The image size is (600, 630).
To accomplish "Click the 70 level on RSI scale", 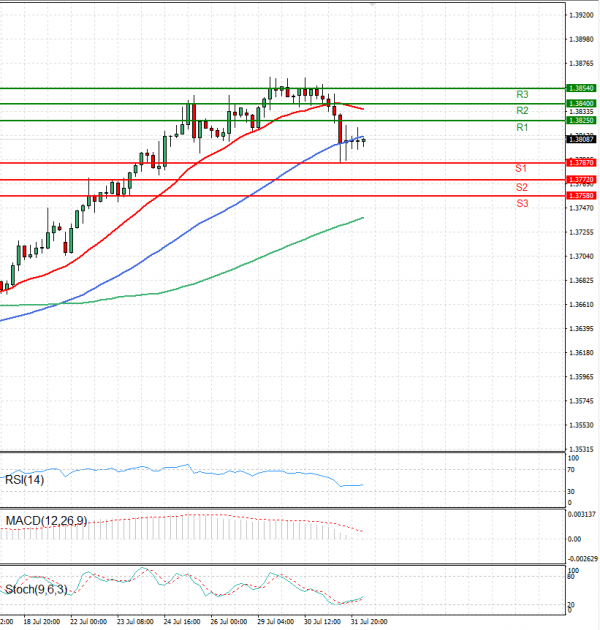I will pos(571,470).
